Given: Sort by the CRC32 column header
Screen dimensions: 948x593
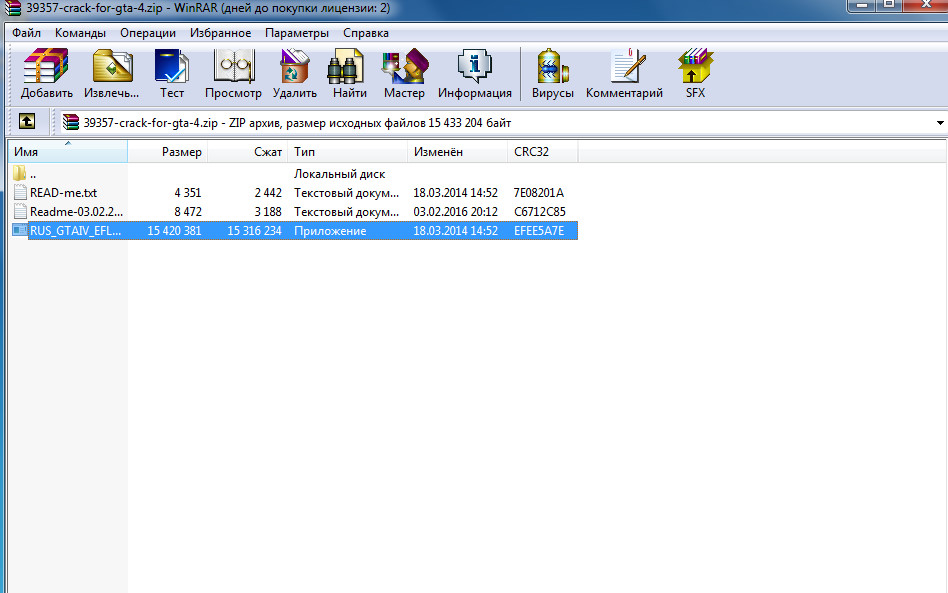Looking at the screenshot, I should pos(543,152).
